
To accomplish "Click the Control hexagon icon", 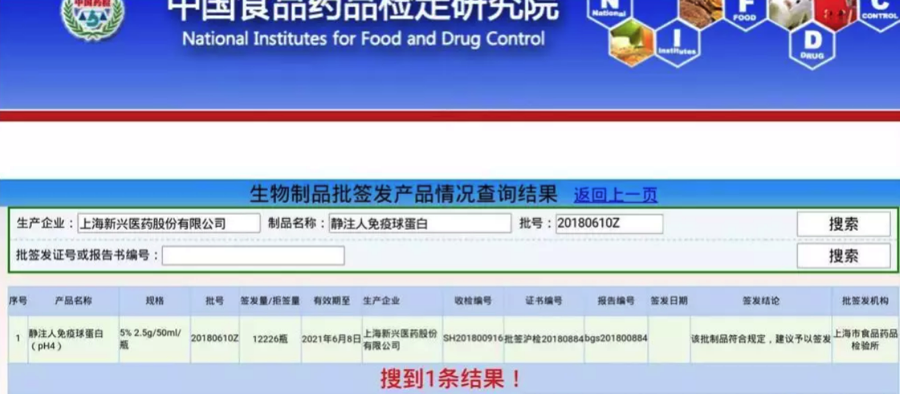I will tap(880, 14).
